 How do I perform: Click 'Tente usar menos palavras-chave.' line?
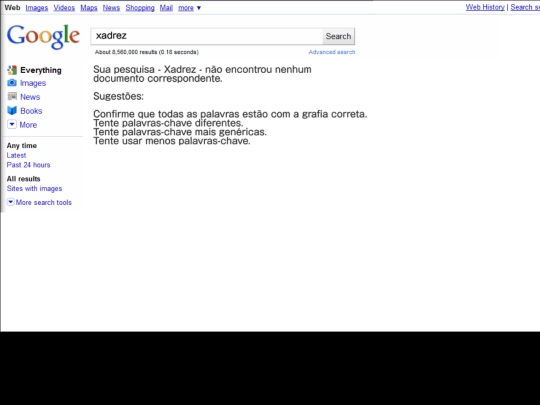pyautogui.click(x=172, y=141)
